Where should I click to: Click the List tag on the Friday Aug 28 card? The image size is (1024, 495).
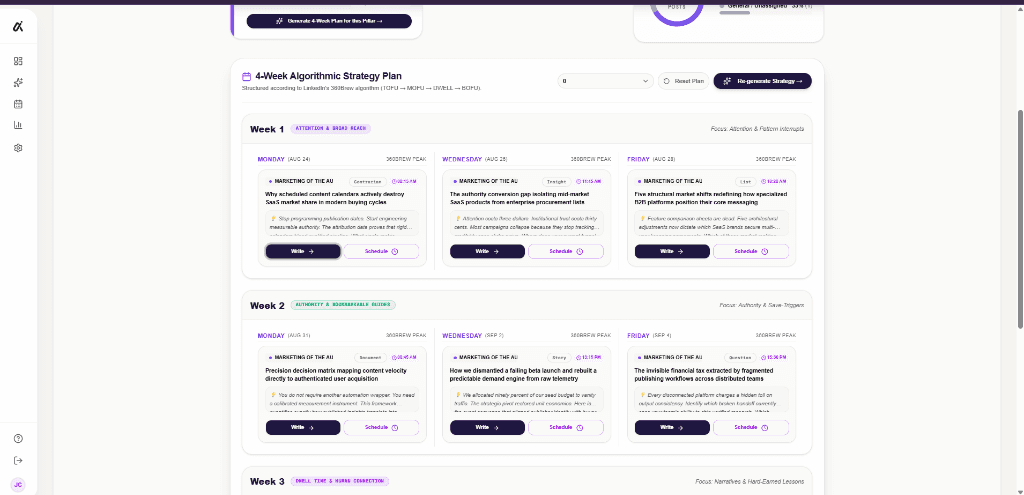tap(745, 182)
